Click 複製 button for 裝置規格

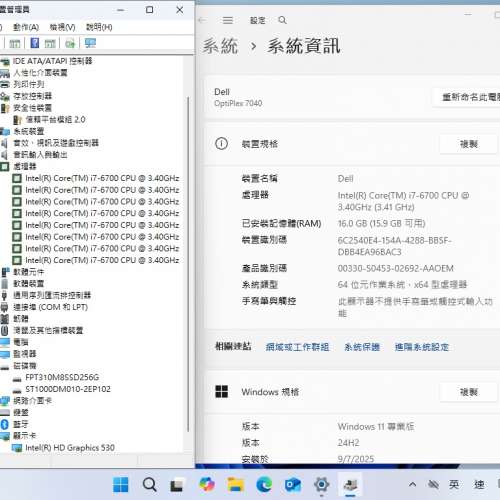(x=469, y=144)
